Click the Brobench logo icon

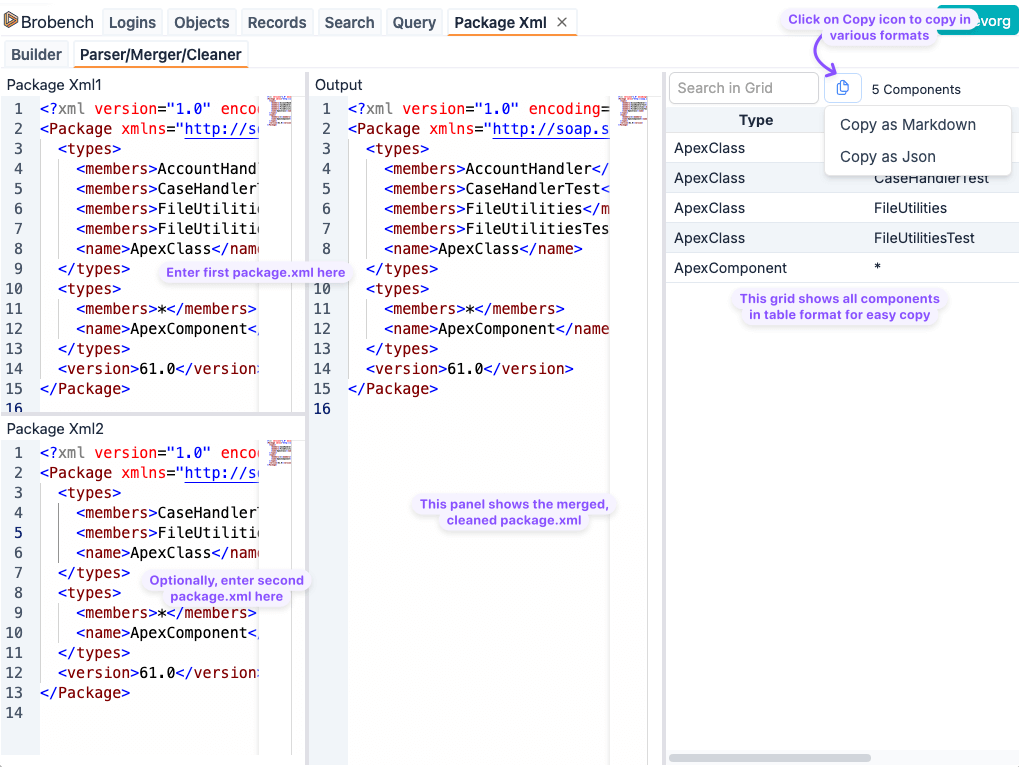point(10,21)
